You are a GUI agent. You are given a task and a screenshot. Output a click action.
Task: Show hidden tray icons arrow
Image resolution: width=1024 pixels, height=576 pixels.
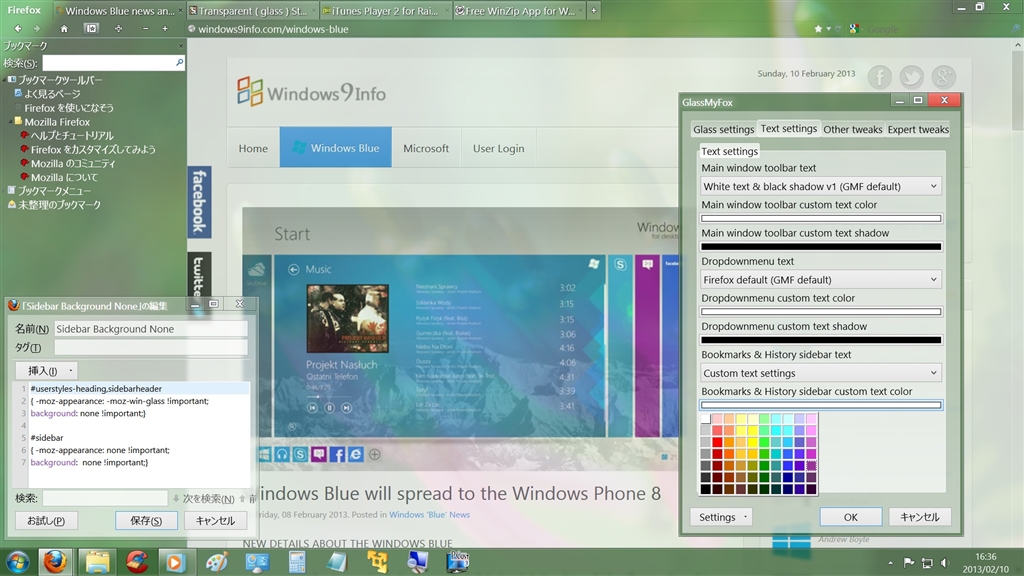pyautogui.click(x=890, y=562)
